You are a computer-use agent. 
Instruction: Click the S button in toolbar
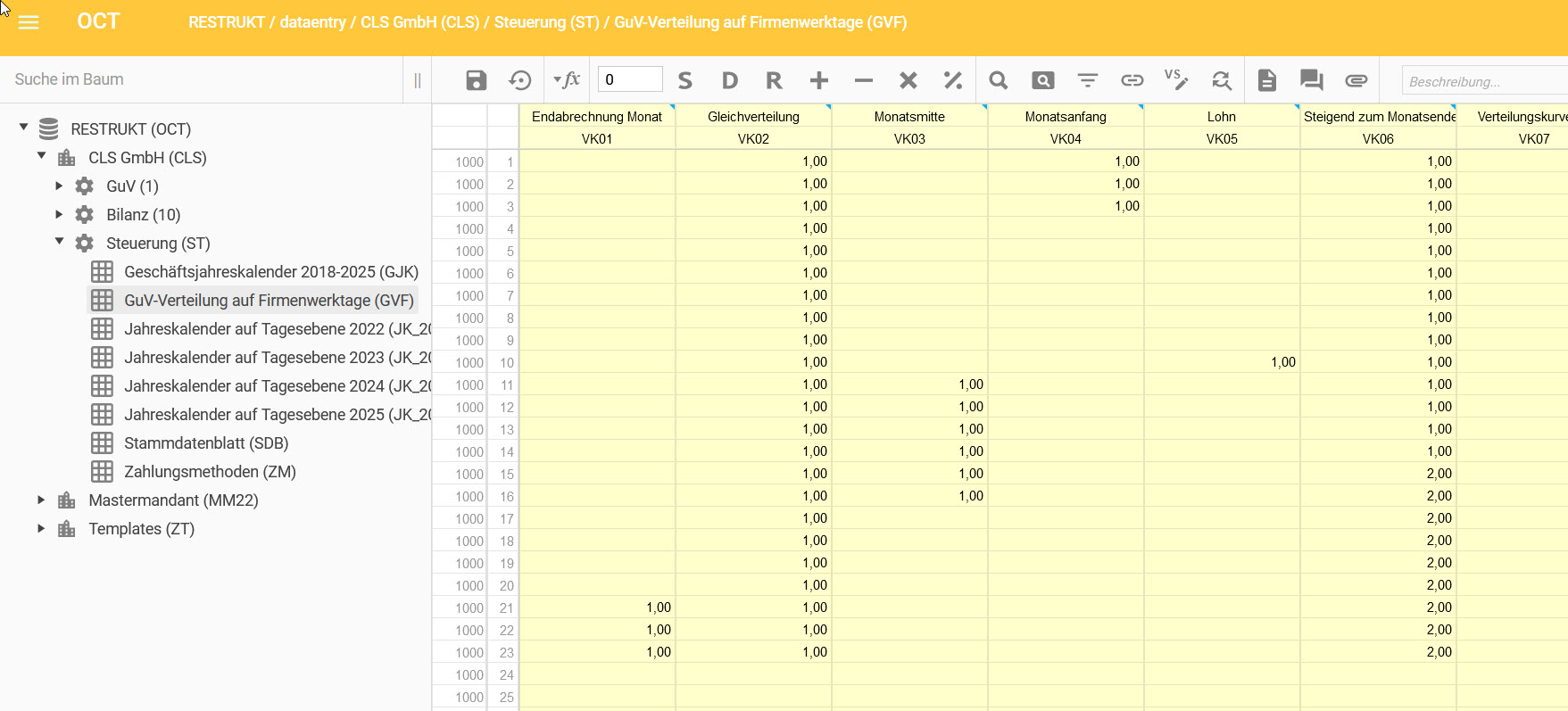685,80
